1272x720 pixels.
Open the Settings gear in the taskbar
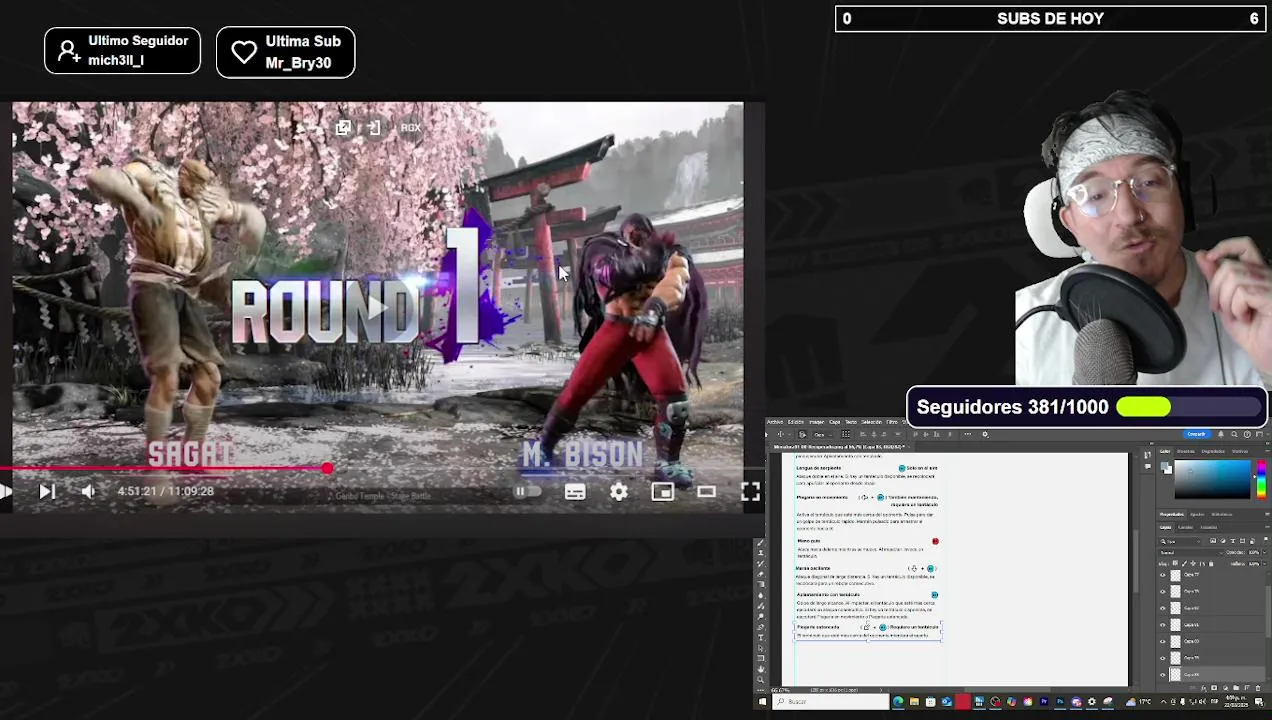click(x=1092, y=702)
